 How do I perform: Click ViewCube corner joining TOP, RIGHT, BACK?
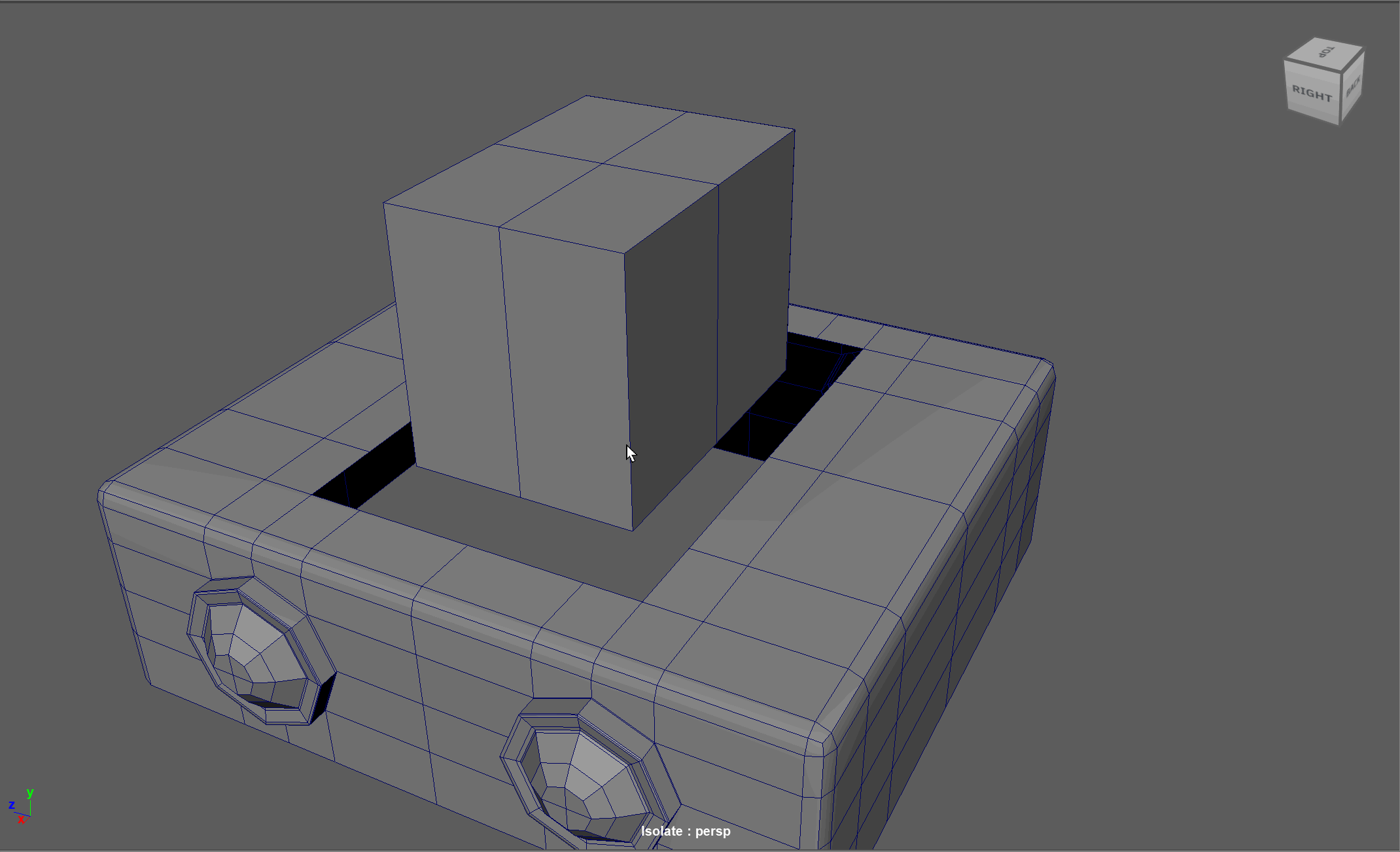coord(1342,71)
